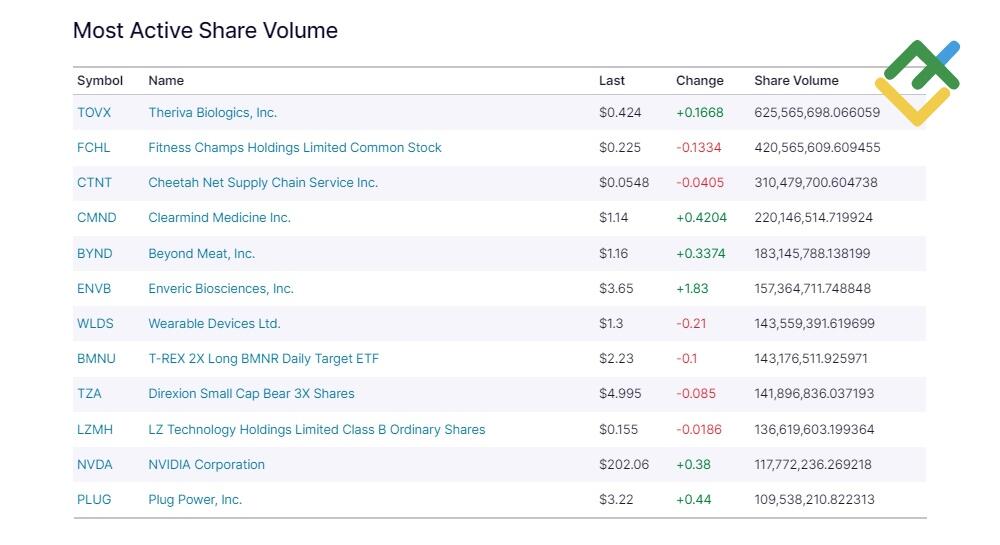Open the TOVX ticker symbol link

94,113
